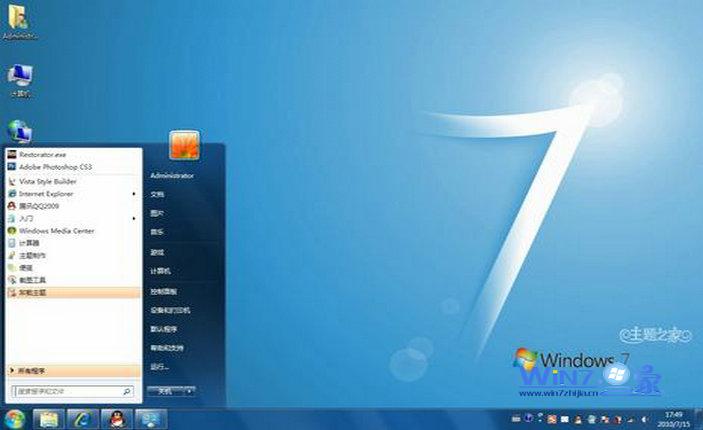Open 设备和打印机 Devices and Printers
This screenshot has width=703, height=430.
[170, 310]
